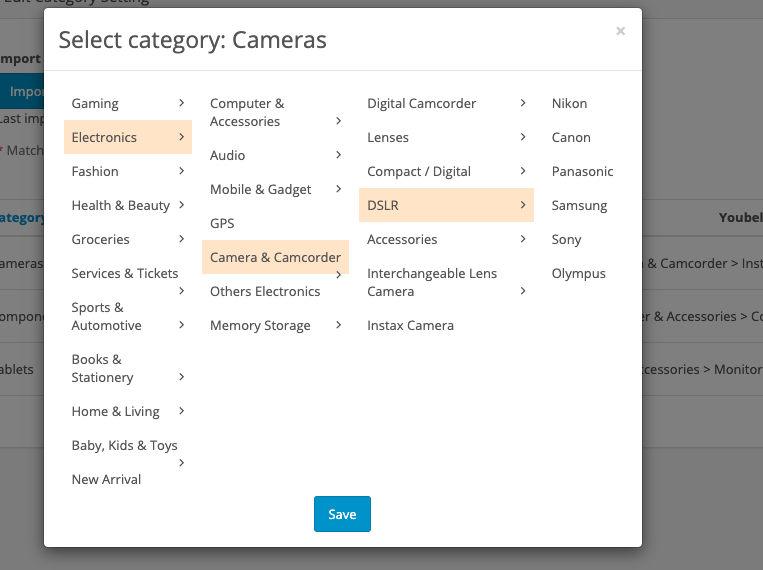Expand Digital Camcorder chevron
The width and height of the screenshot is (763, 570).
pyautogui.click(x=523, y=103)
